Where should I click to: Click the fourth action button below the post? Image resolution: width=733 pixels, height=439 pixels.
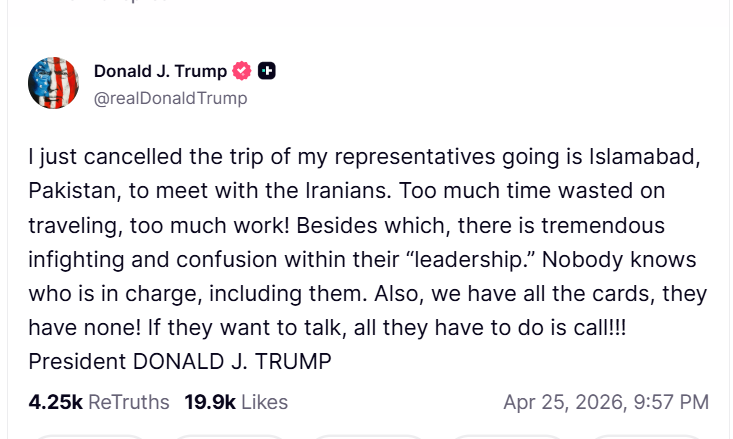click(x=507, y=436)
